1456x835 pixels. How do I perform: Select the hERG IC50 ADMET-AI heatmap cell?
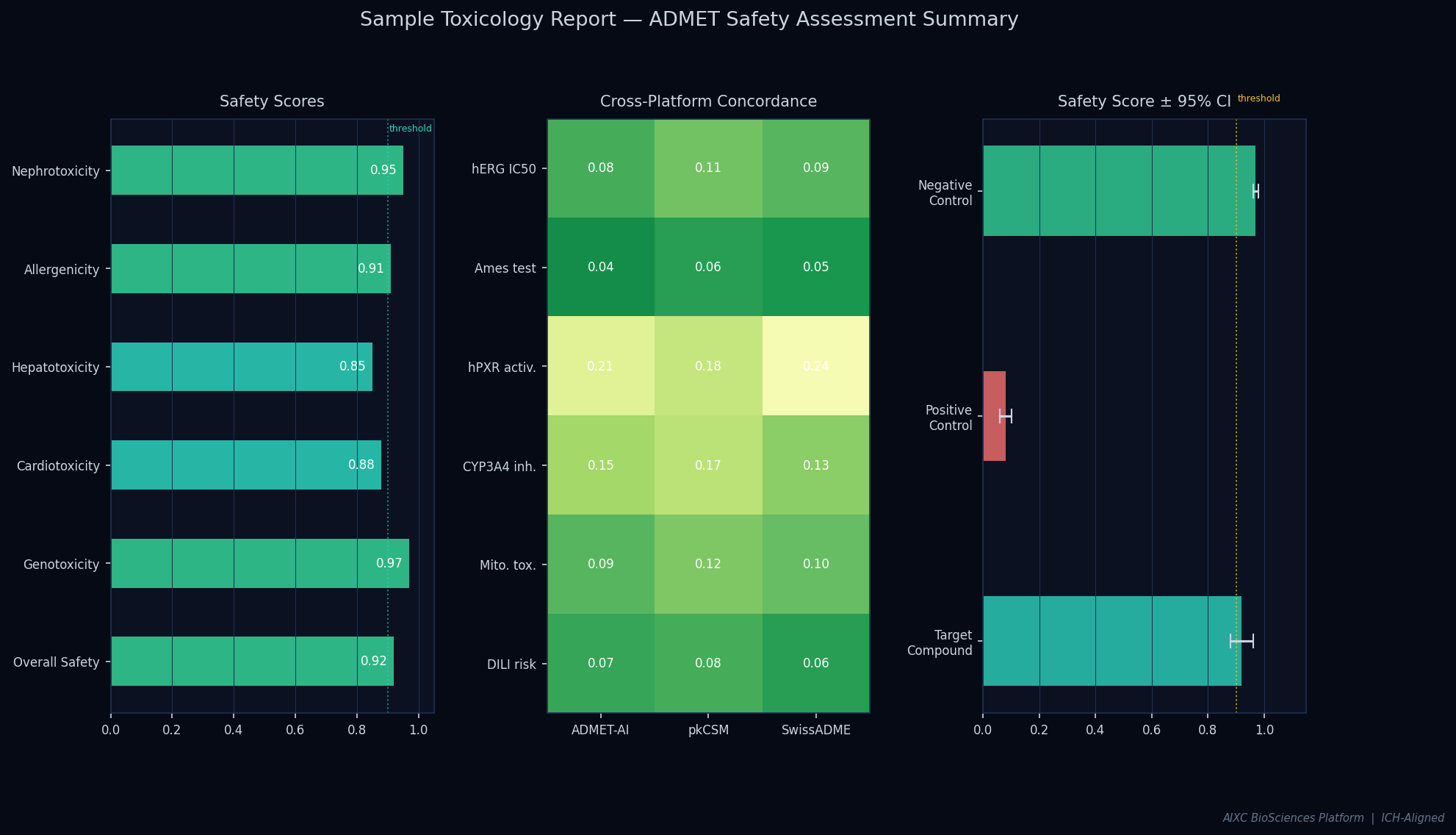pos(601,168)
